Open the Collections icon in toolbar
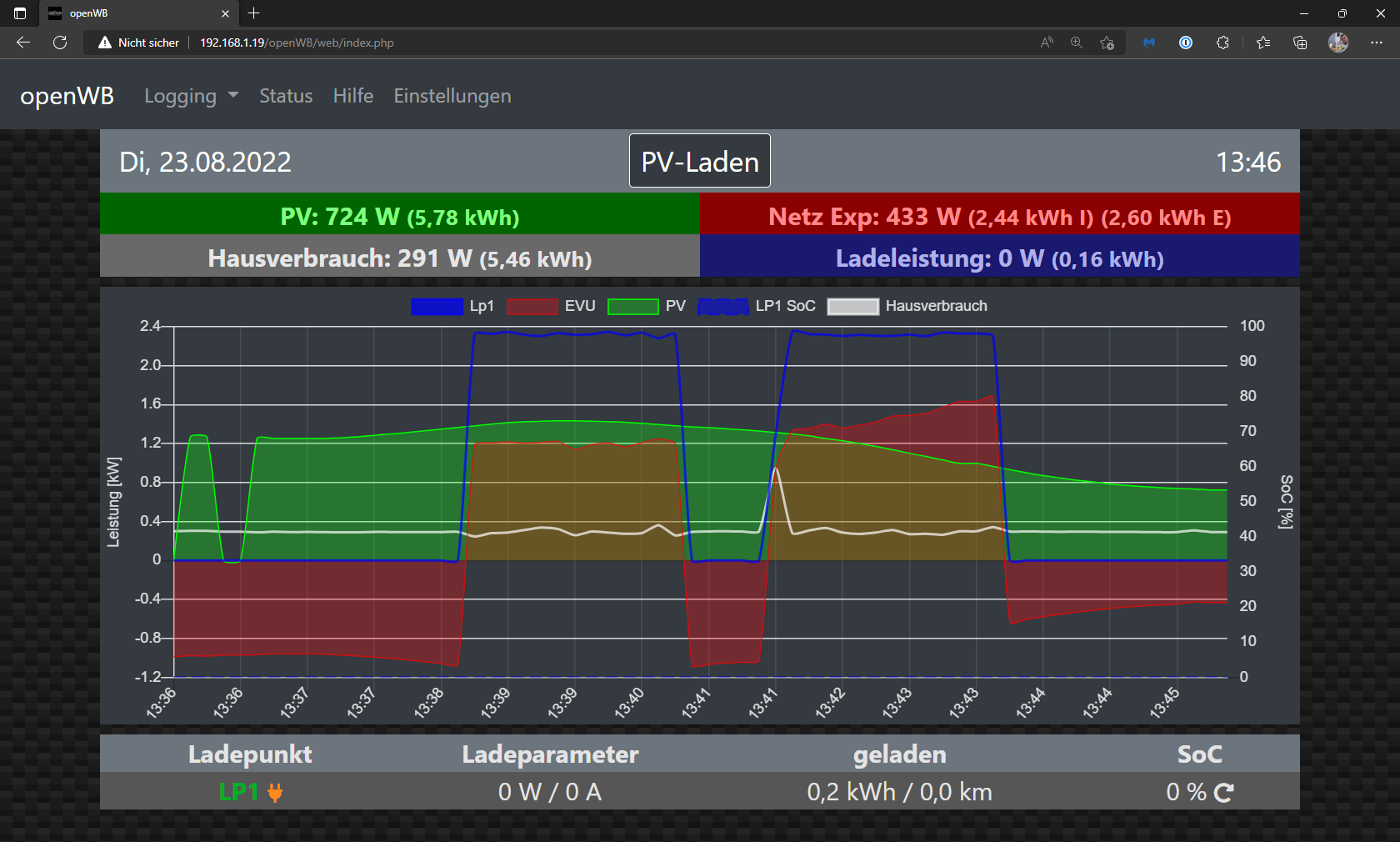The width and height of the screenshot is (1400, 842). click(x=1300, y=43)
